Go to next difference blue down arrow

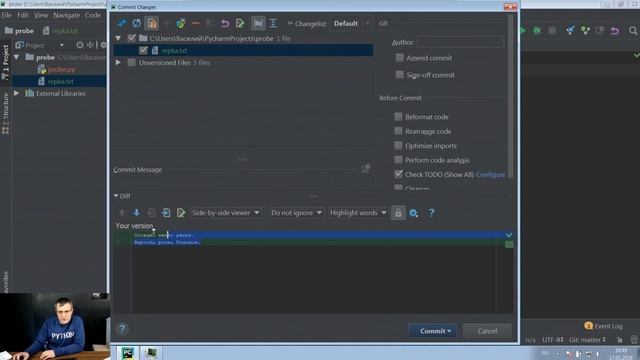point(136,213)
